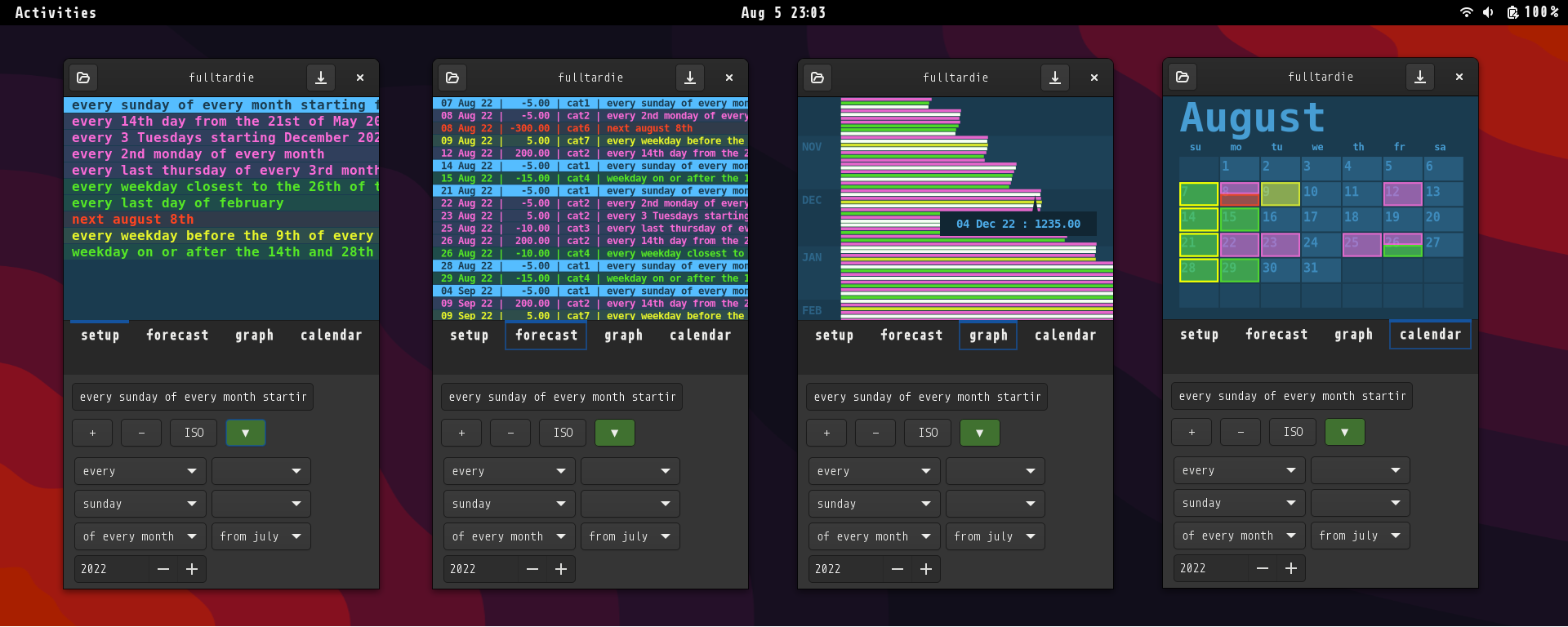Remove rule with minus in second window
Screen dimensions: 1568x627
[510, 433]
